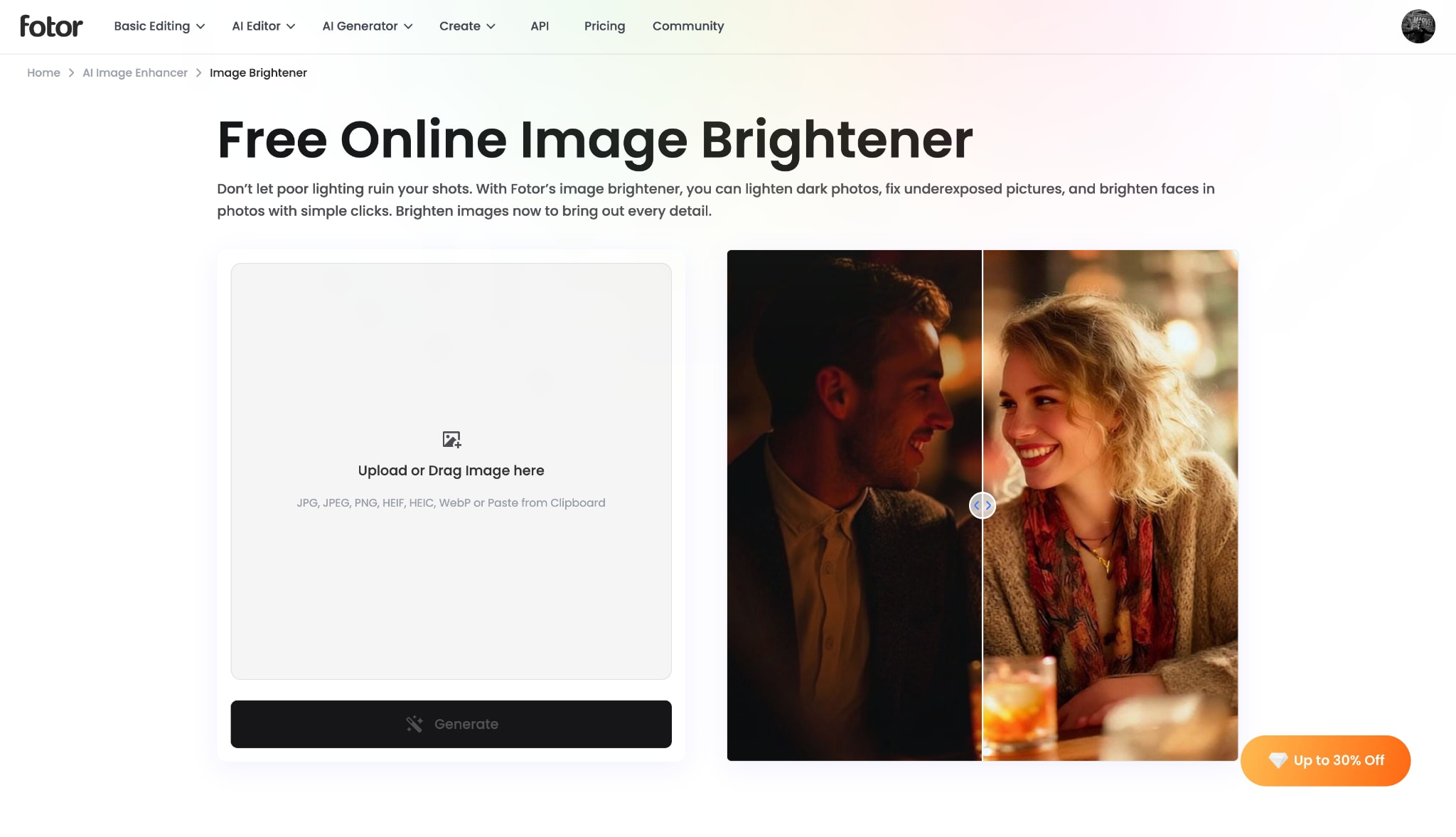This screenshot has height=837, width=1456.
Task: Open the Fotor logo homepage
Action: (x=51, y=26)
